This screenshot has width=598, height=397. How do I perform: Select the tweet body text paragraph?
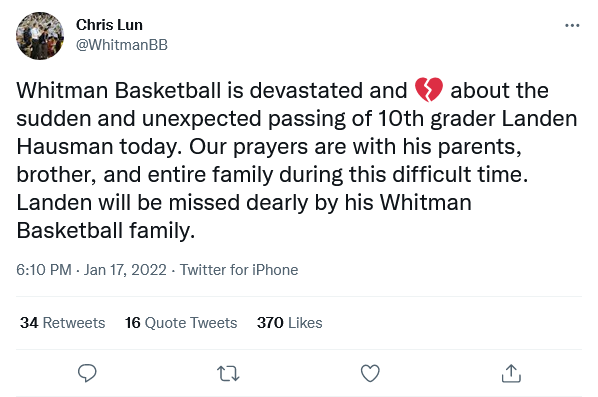pyautogui.click(x=297, y=160)
